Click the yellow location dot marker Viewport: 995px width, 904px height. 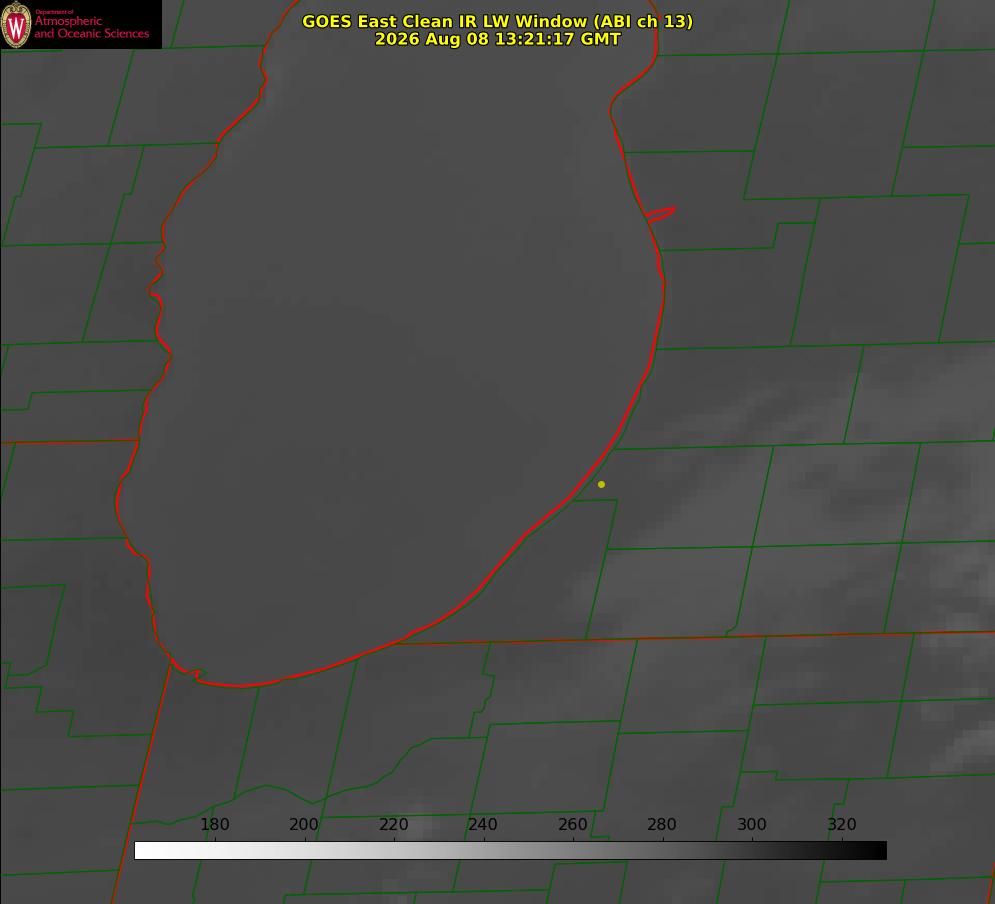click(601, 484)
